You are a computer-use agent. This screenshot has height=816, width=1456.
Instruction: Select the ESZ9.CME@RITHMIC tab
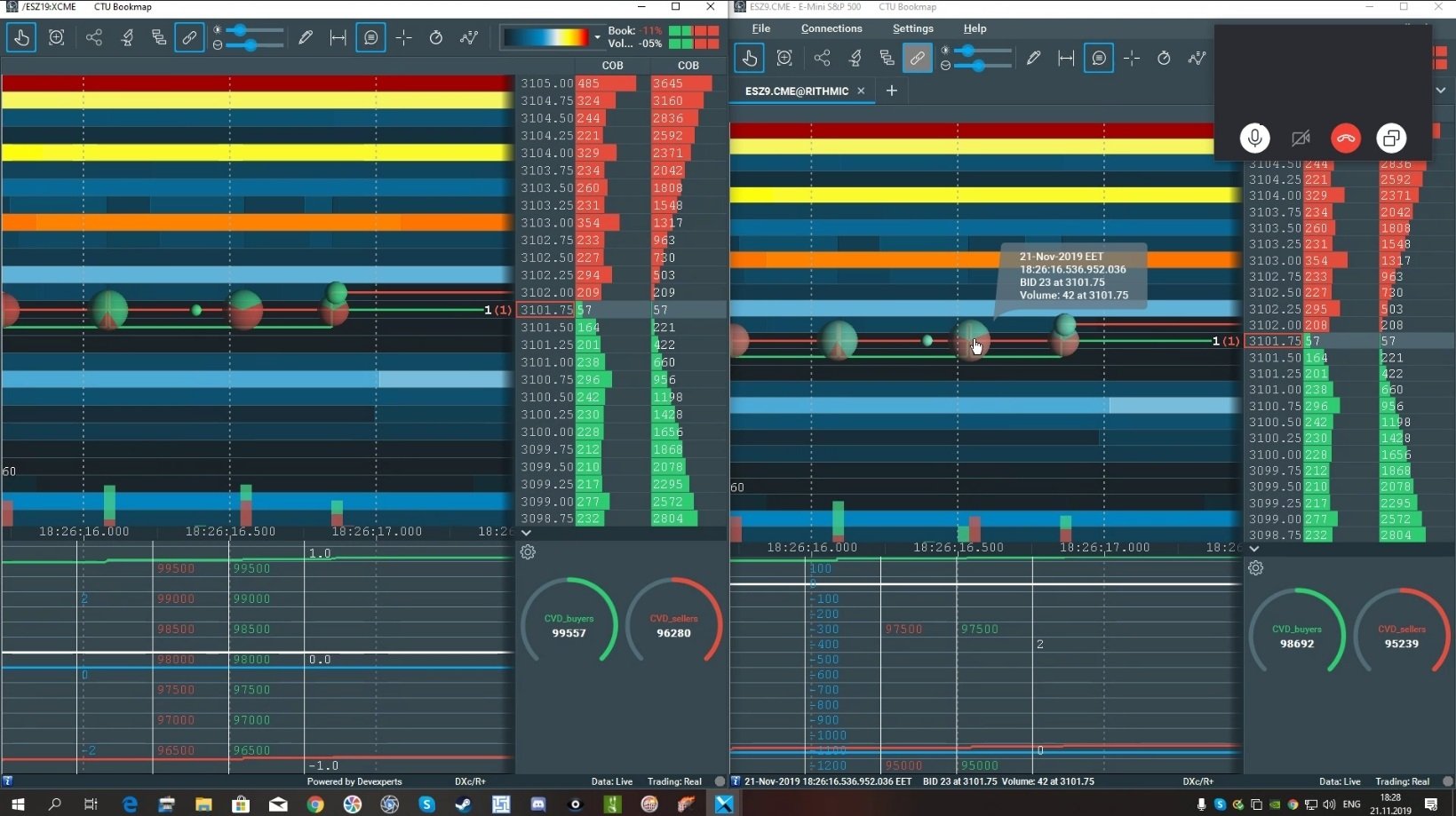[x=796, y=91]
